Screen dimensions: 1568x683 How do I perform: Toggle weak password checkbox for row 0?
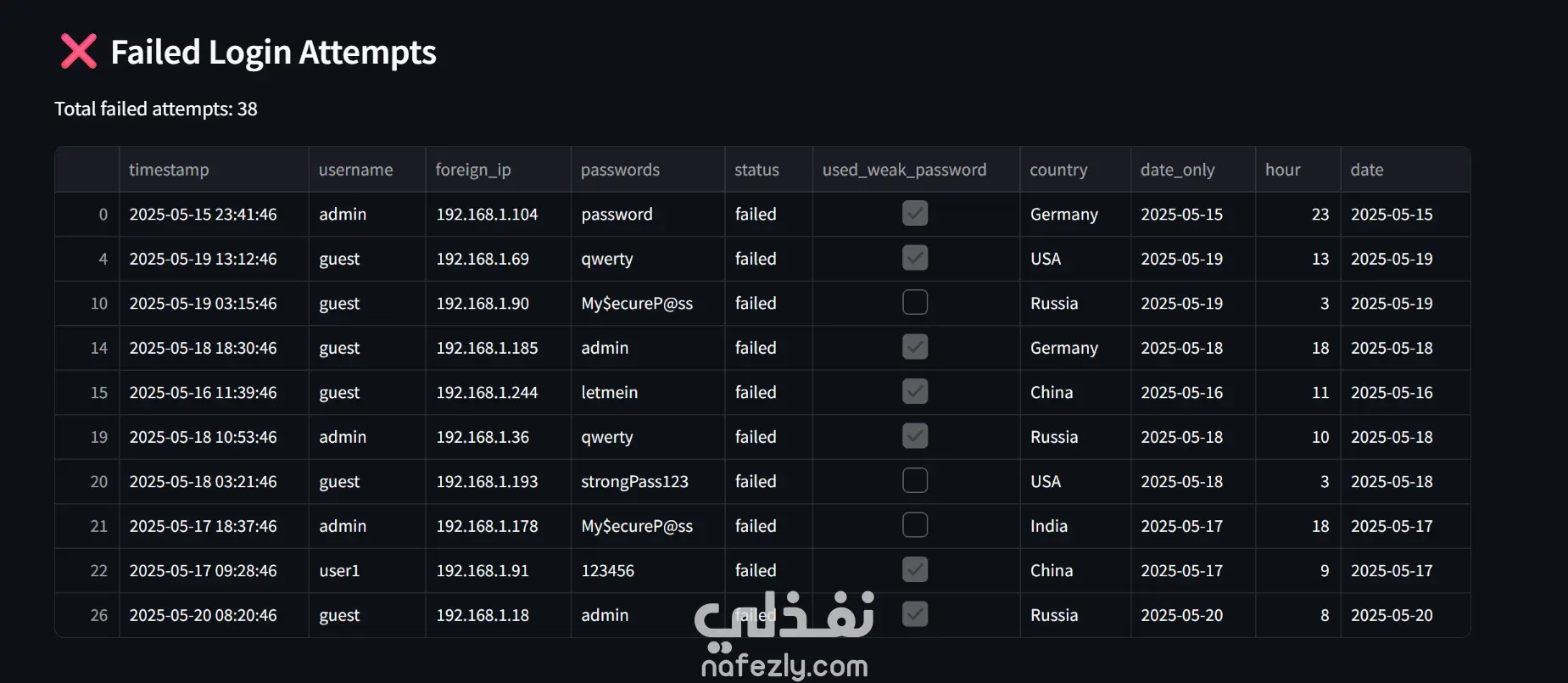point(915,214)
